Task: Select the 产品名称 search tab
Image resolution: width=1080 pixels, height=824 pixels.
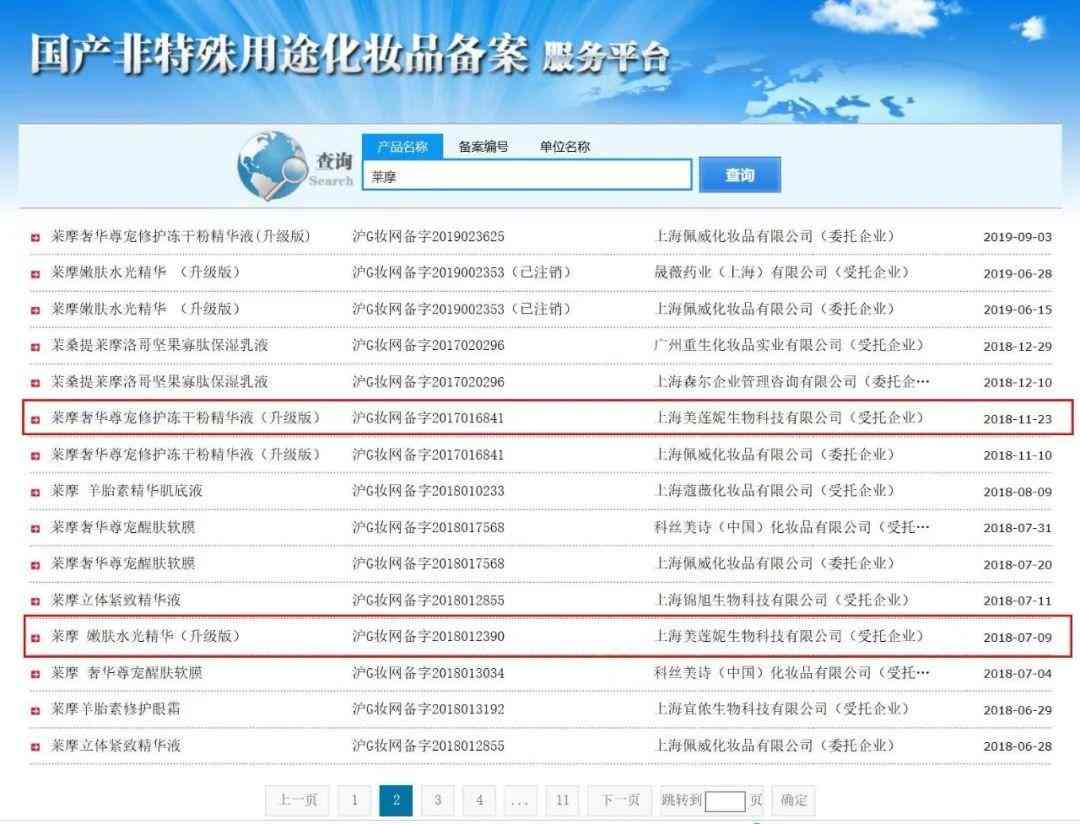Action: click(x=402, y=147)
